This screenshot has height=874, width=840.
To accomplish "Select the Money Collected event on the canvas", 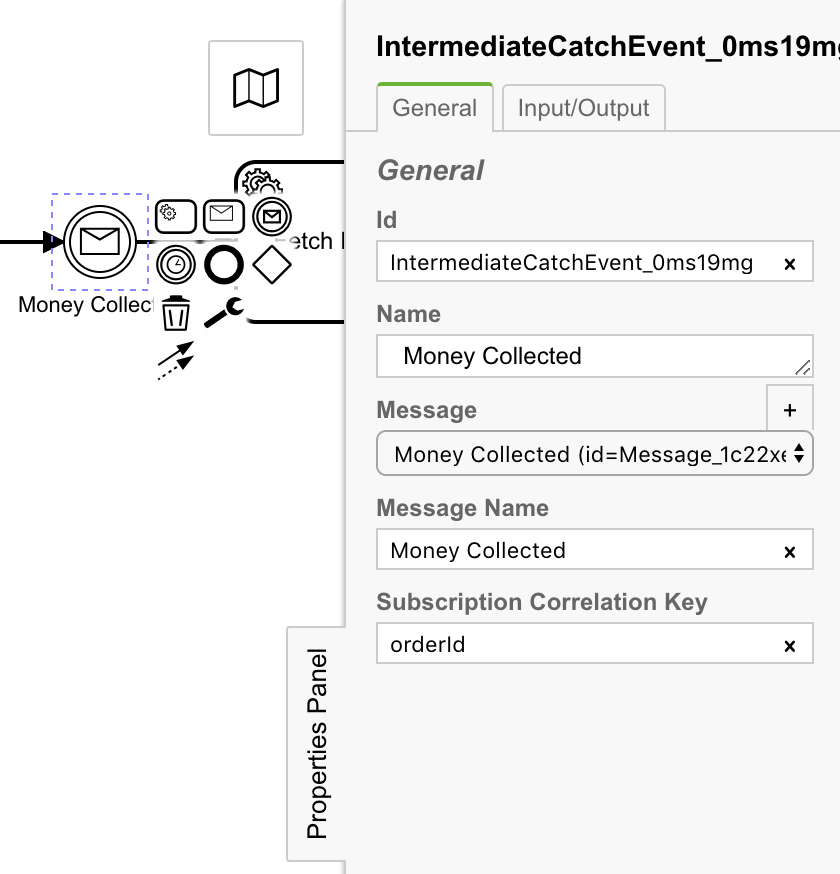I will 99,243.
